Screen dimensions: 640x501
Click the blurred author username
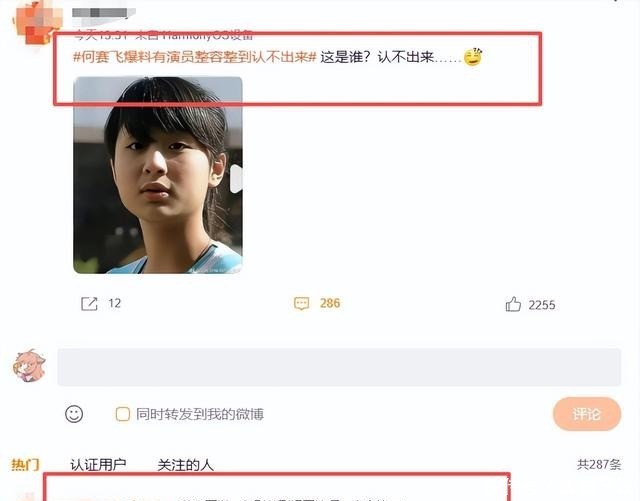click(x=104, y=13)
